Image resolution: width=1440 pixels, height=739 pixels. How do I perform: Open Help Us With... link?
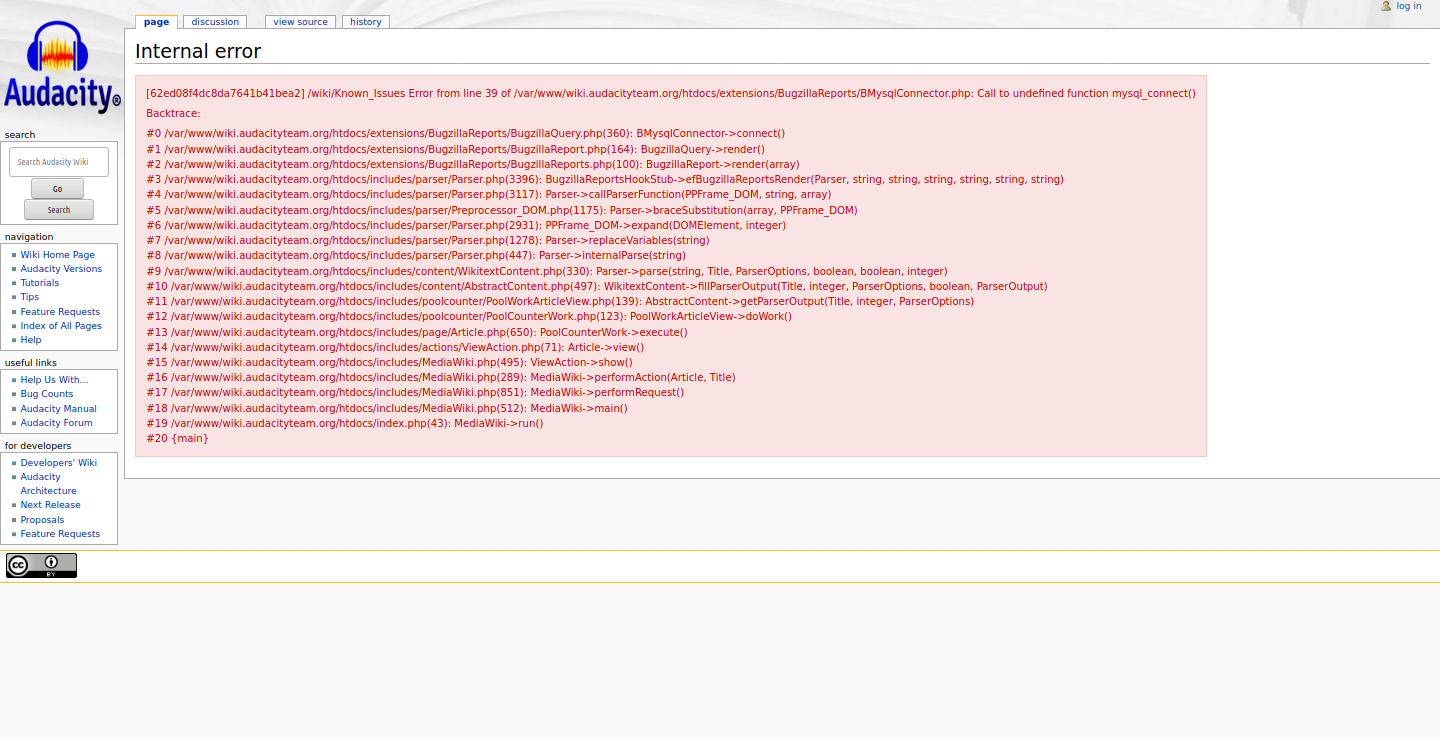[x=54, y=380]
